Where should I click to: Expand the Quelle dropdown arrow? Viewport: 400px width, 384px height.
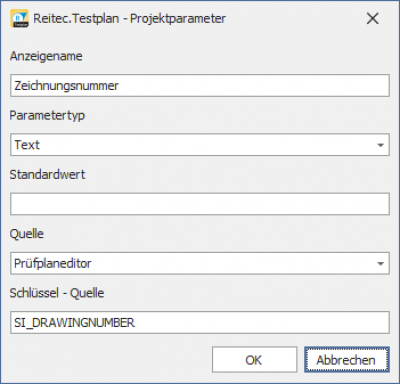[380, 264]
